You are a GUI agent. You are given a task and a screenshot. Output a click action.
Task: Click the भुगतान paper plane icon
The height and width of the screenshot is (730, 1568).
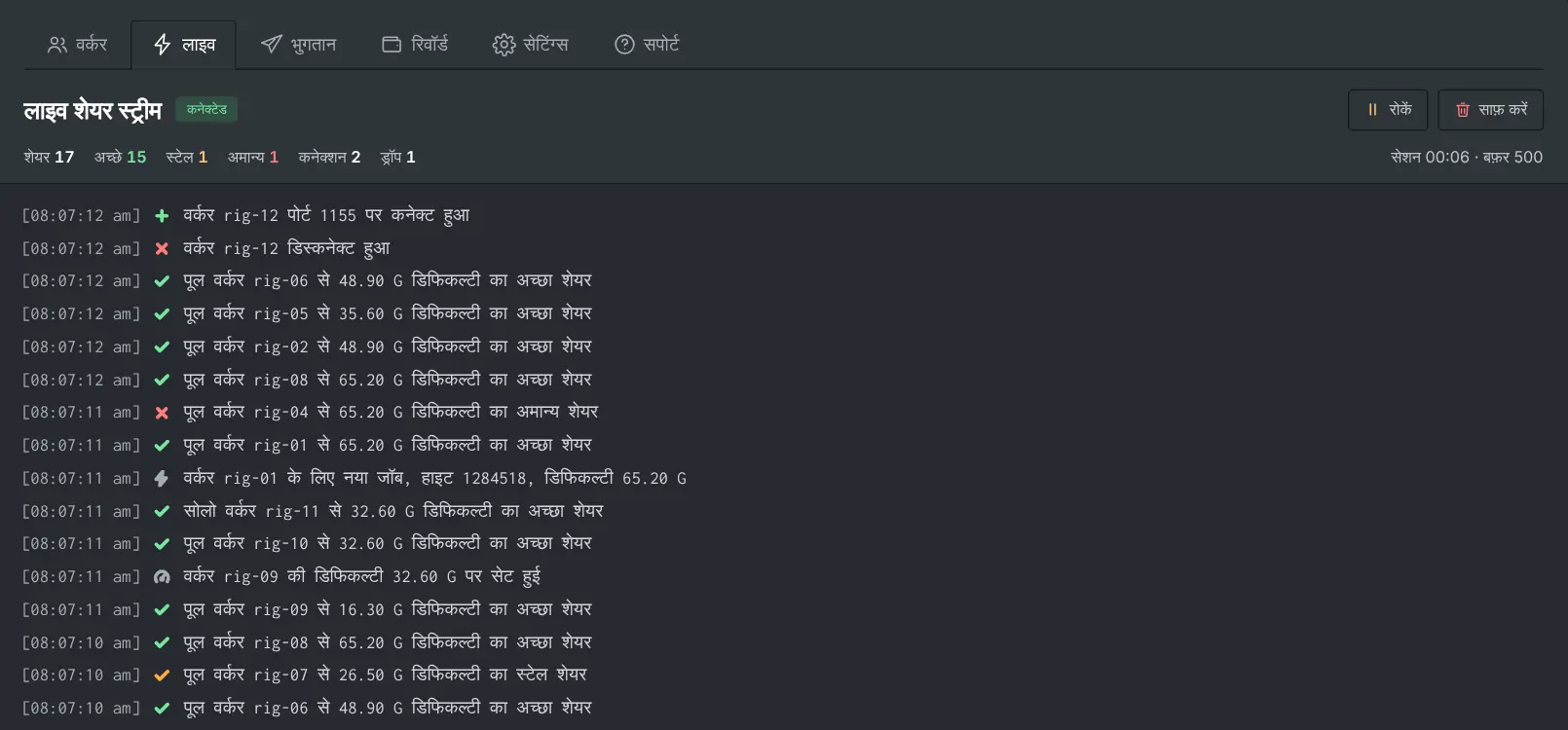click(272, 45)
